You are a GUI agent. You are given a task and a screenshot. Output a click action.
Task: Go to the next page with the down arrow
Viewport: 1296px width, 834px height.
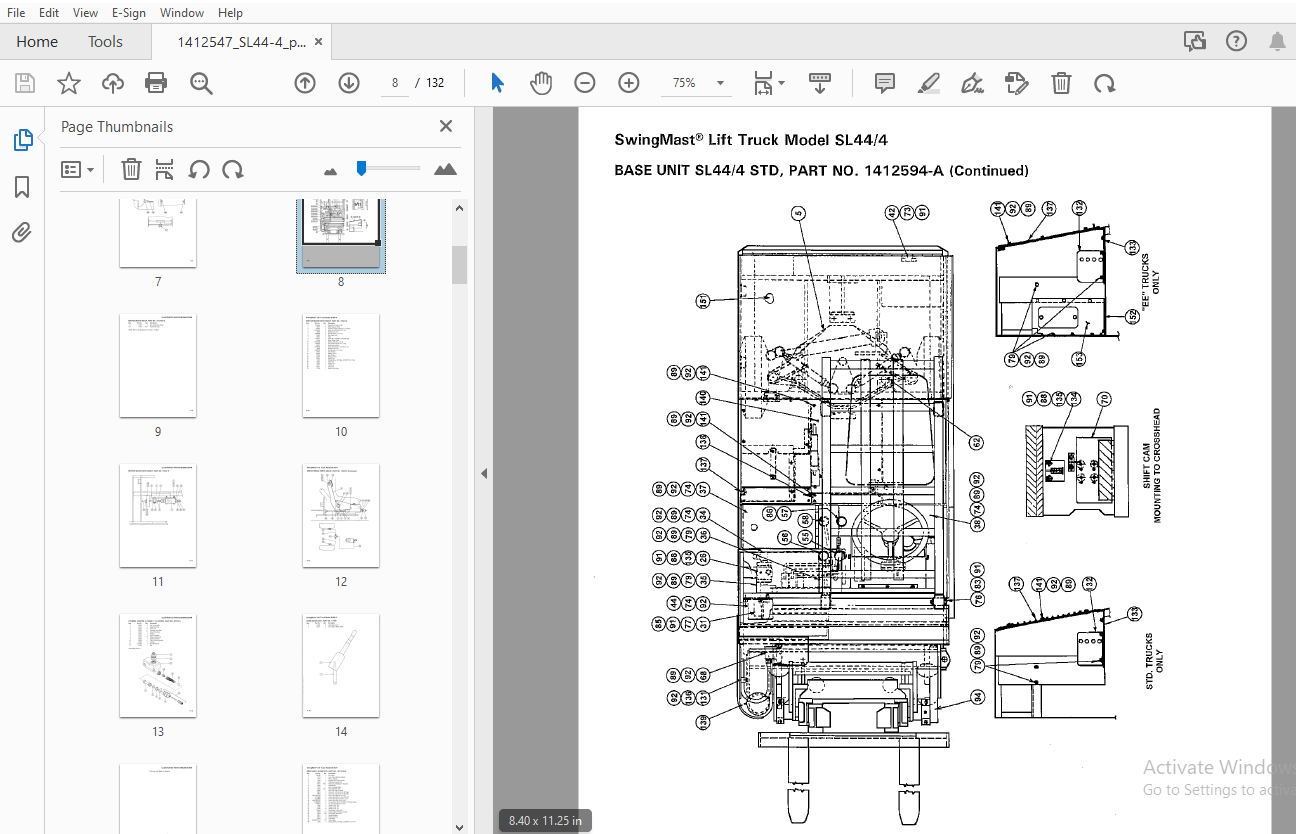coord(348,83)
